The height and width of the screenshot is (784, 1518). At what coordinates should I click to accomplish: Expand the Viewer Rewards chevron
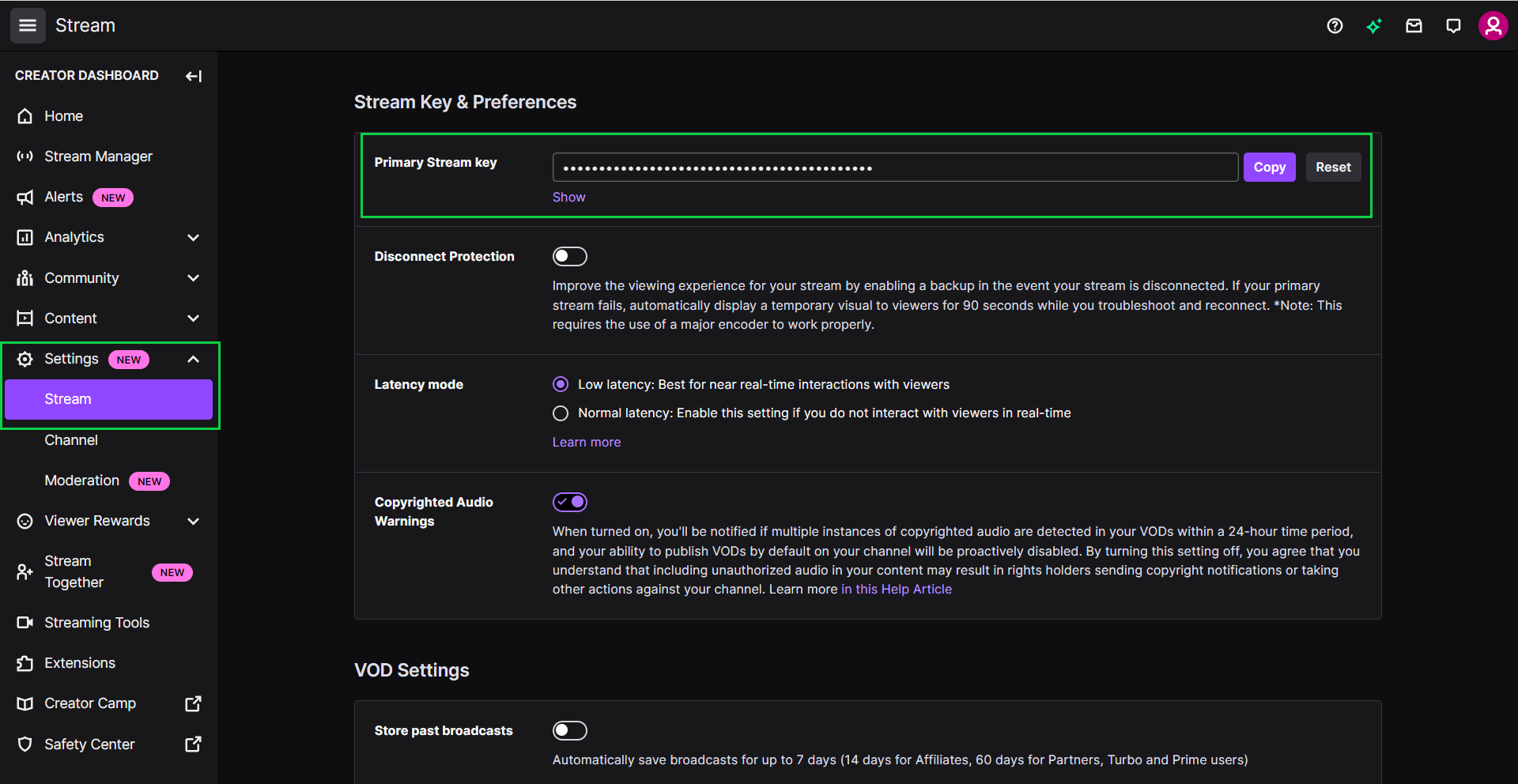click(x=193, y=521)
